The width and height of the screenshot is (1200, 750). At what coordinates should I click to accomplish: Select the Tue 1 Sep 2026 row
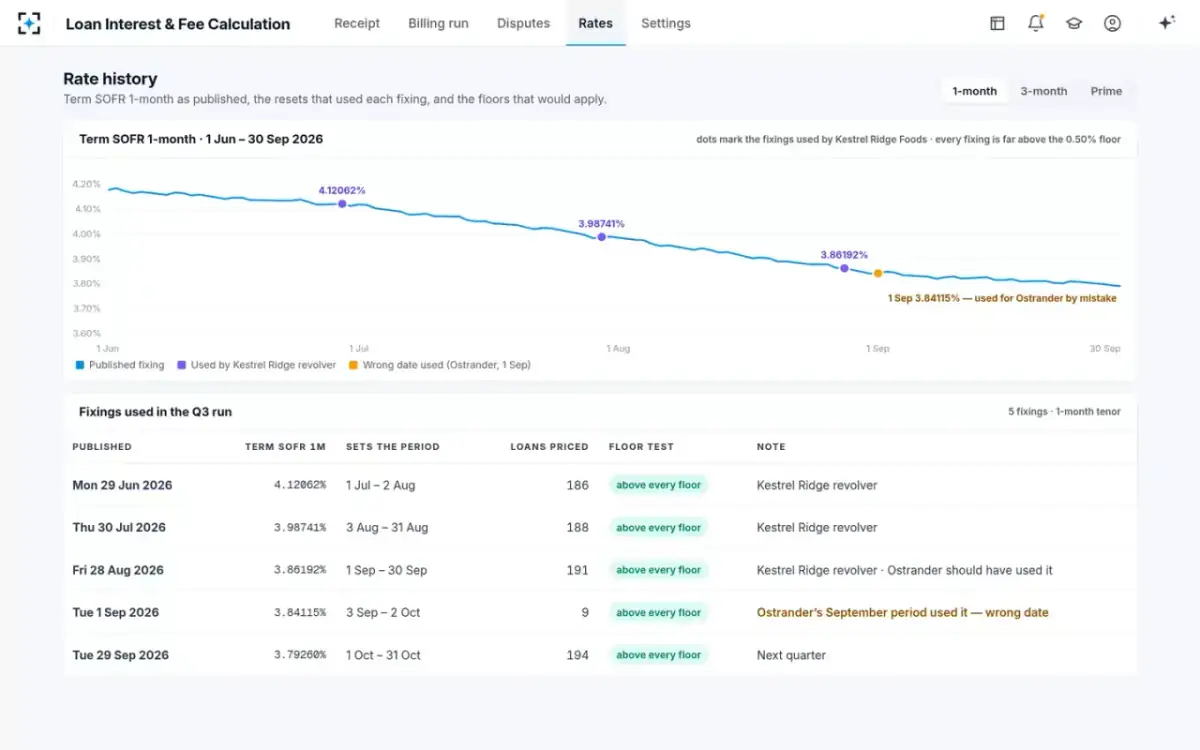pos(600,612)
